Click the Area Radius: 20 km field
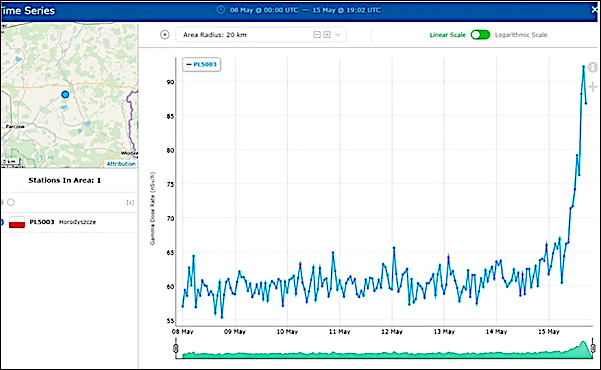Screen dimensions: 601x370 pyautogui.click(x=261, y=35)
